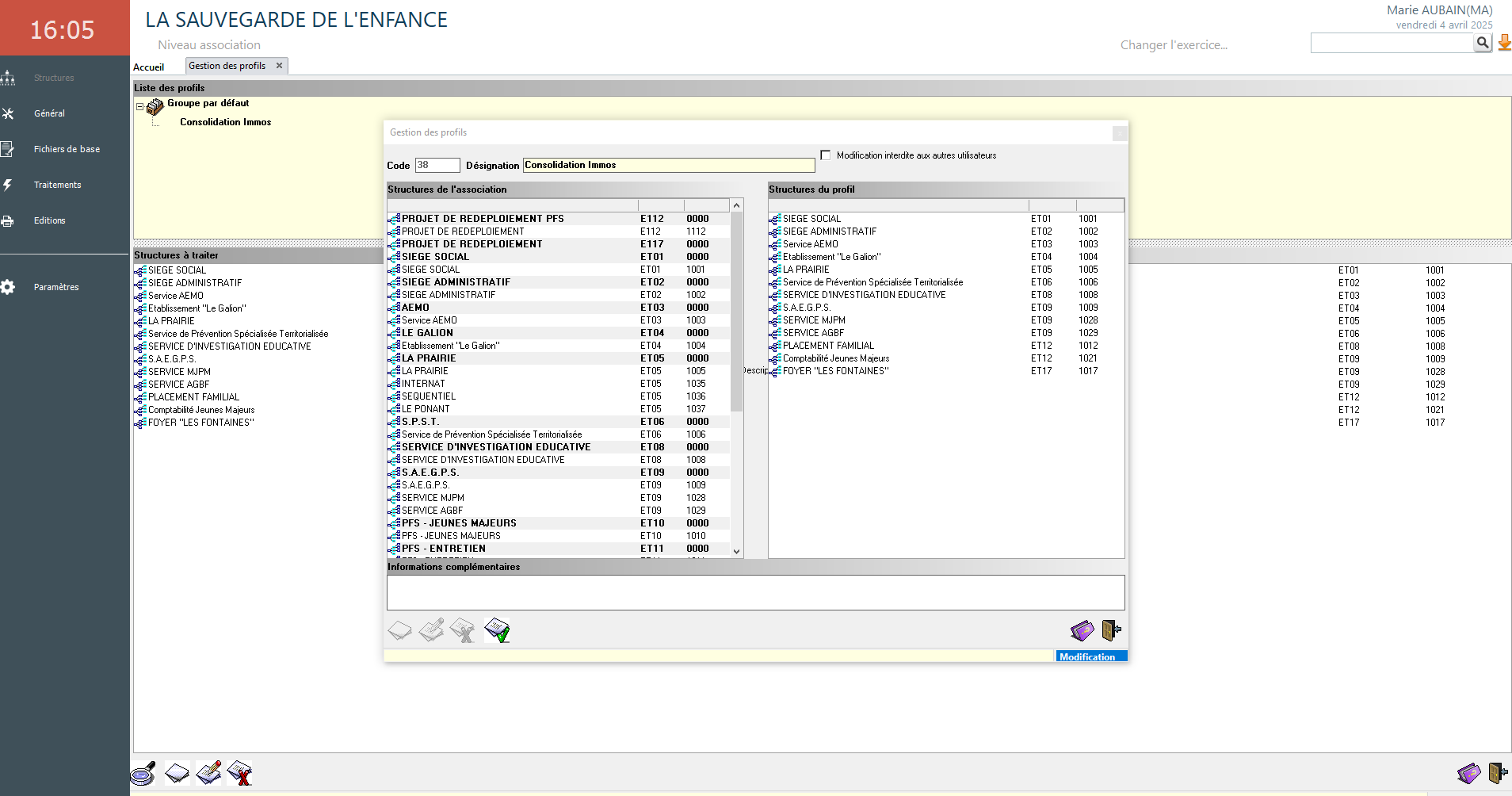Click the validate (green check) icon in dialog
The image size is (1512, 796).
(x=497, y=630)
